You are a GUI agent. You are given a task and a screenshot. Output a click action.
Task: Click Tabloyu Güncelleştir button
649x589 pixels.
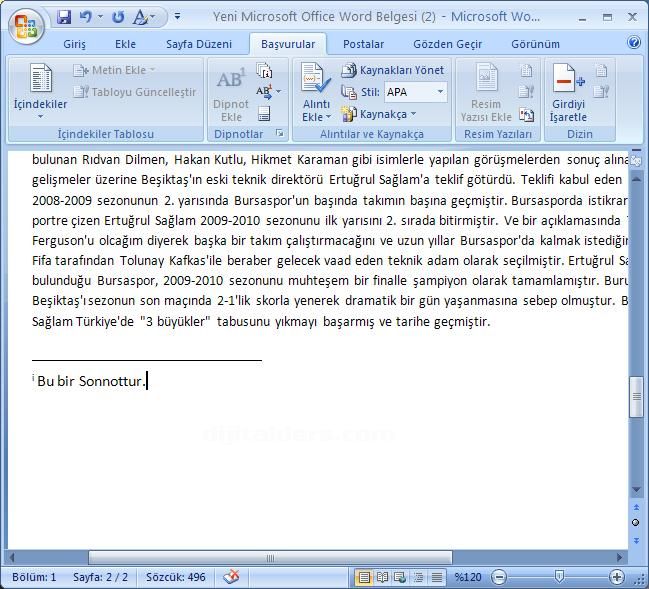[135, 92]
